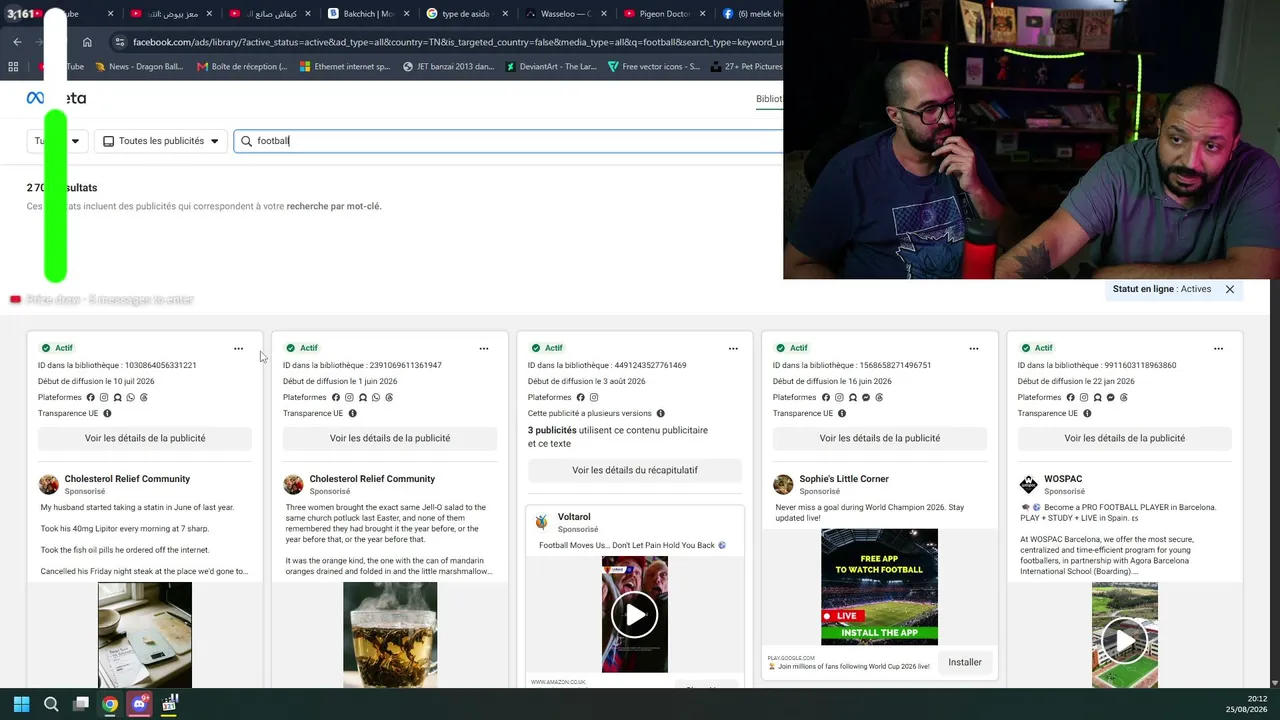Click 'Voir les détails de la publicité' for WOSPAC ad
Image resolution: width=1280 pixels, height=720 pixels.
(1125, 438)
